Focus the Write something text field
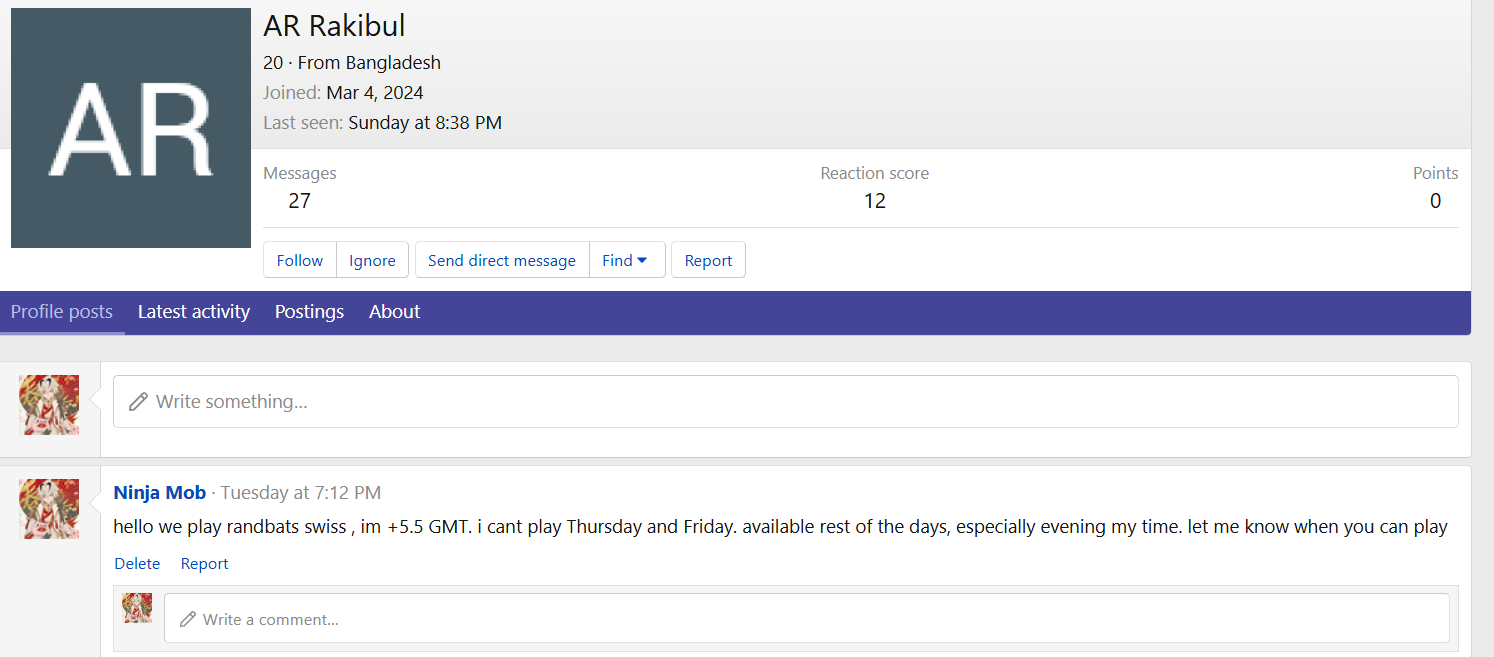This screenshot has width=1494, height=657. [x=785, y=402]
